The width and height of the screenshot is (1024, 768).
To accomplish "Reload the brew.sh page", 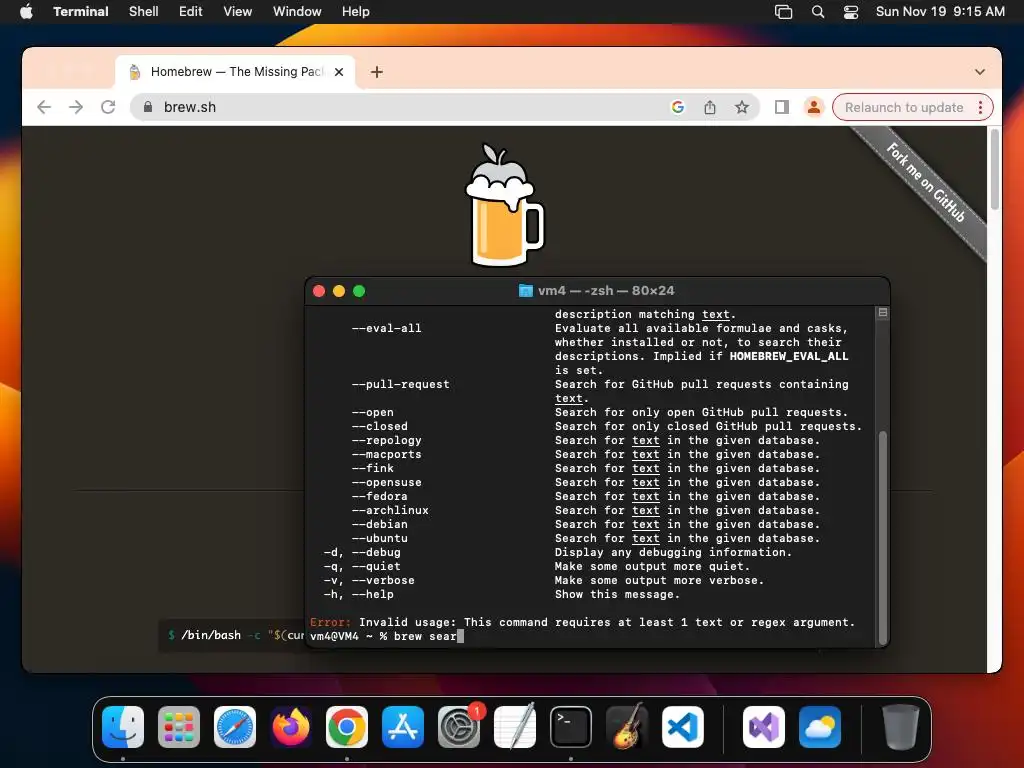I will (x=108, y=107).
